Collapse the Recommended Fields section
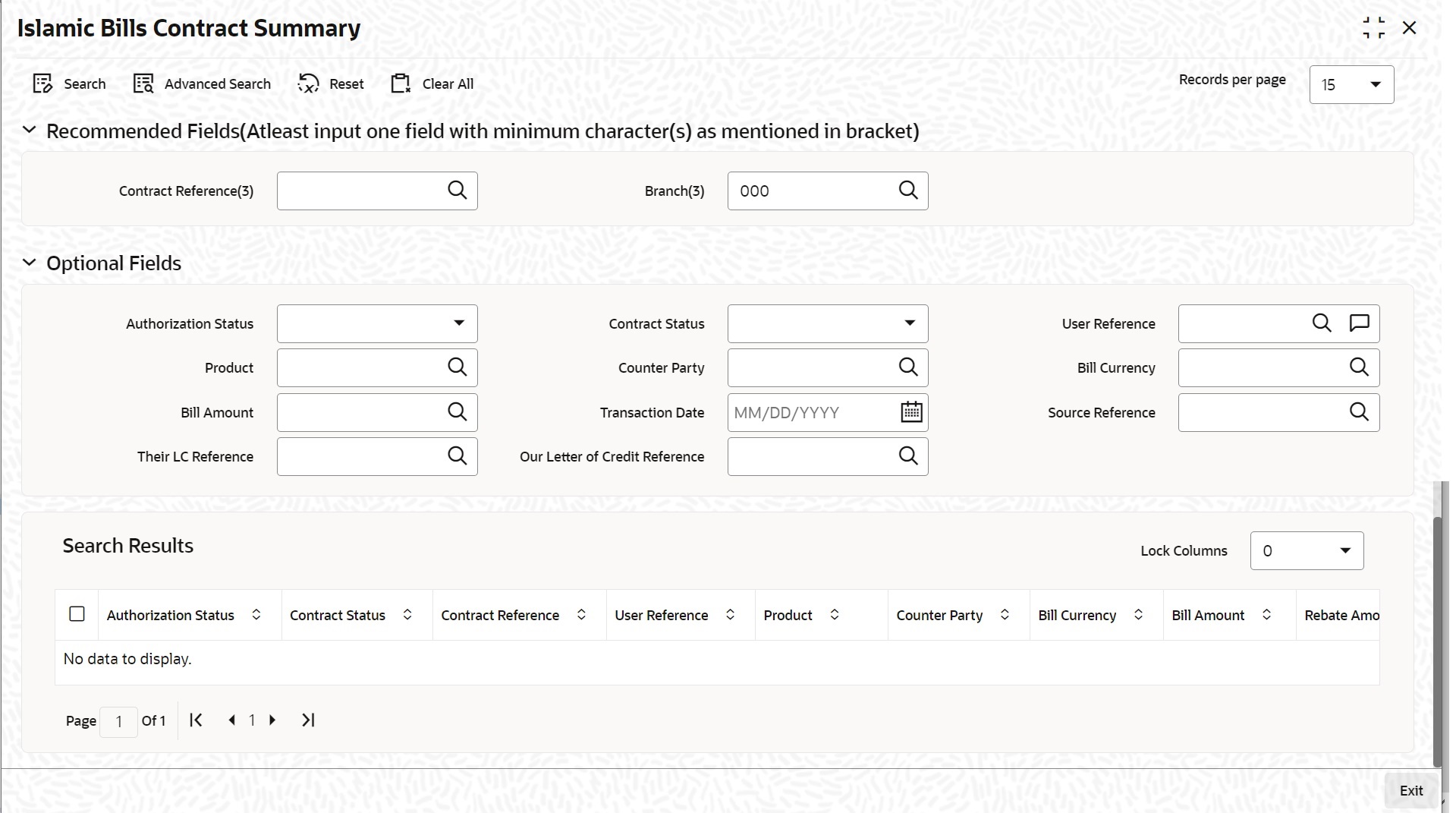The width and height of the screenshot is (1456, 813). [x=30, y=131]
